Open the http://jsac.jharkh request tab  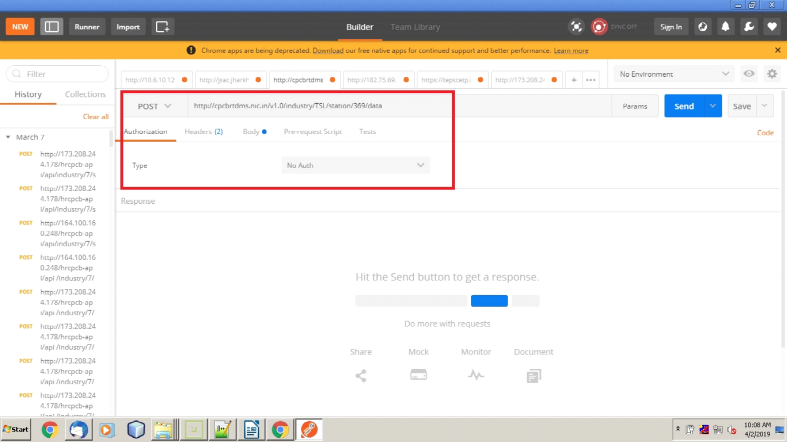coord(229,80)
